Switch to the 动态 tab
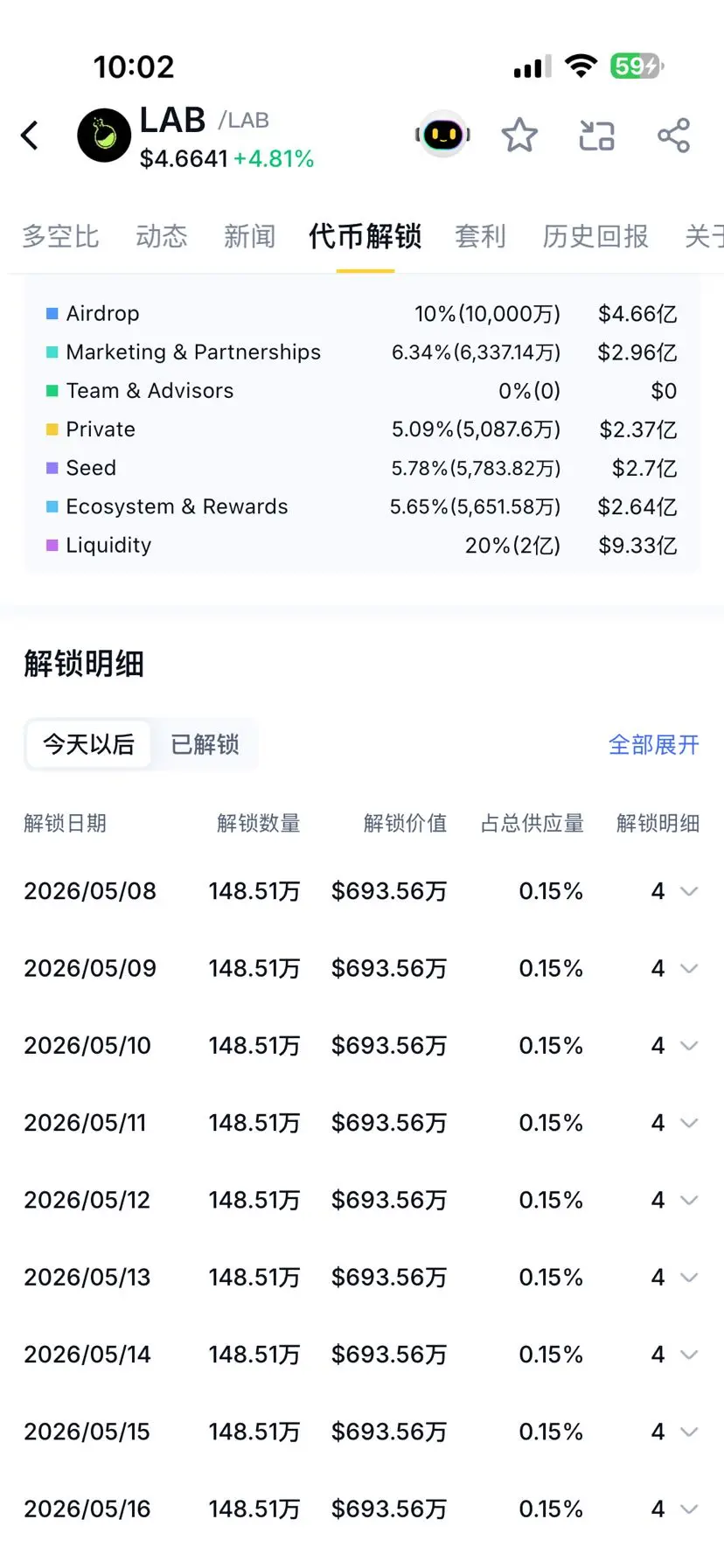The height and width of the screenshot is (1568, 724). pos(162,236)
